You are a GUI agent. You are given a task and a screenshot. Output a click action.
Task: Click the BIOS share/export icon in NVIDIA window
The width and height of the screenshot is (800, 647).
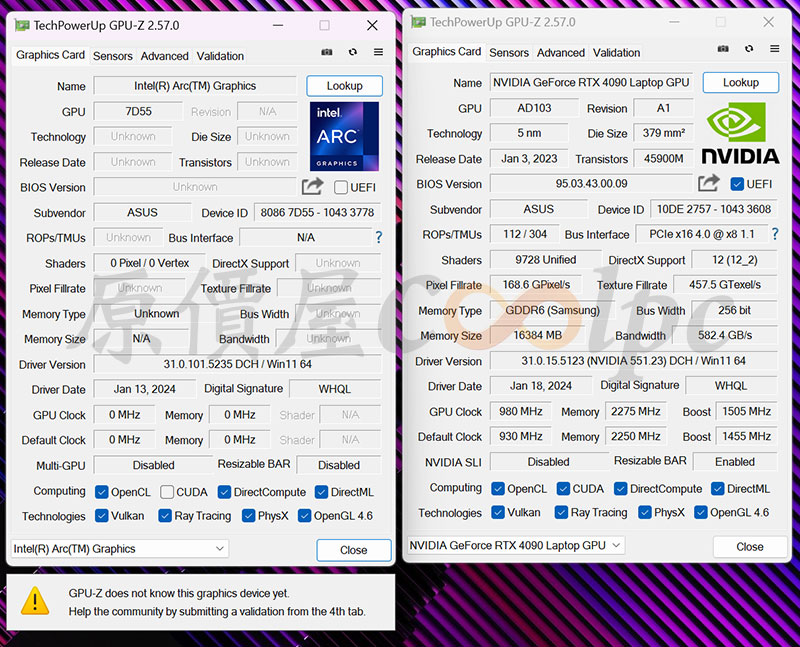(x=709, y=183)
